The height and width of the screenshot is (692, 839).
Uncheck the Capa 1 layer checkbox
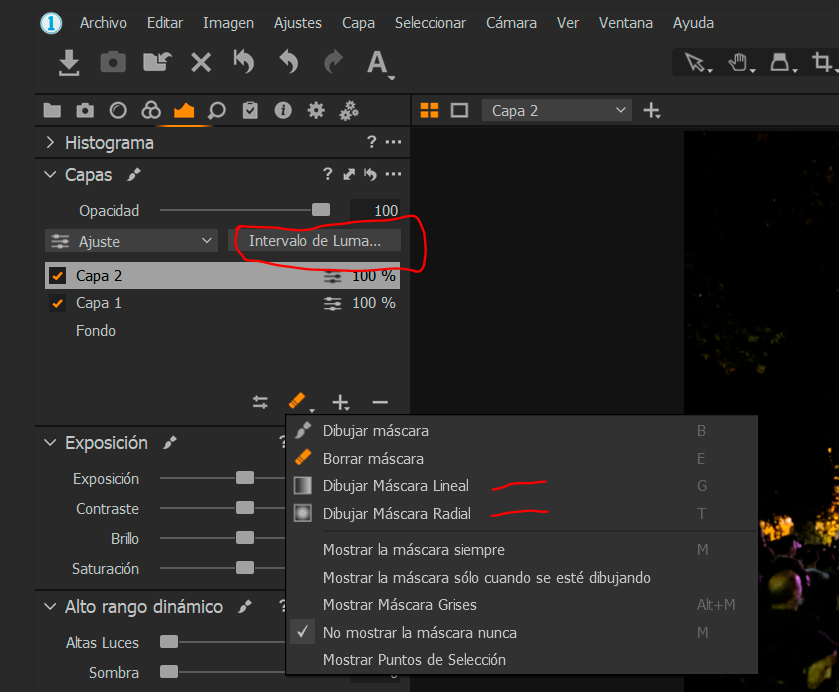point(57,303)
